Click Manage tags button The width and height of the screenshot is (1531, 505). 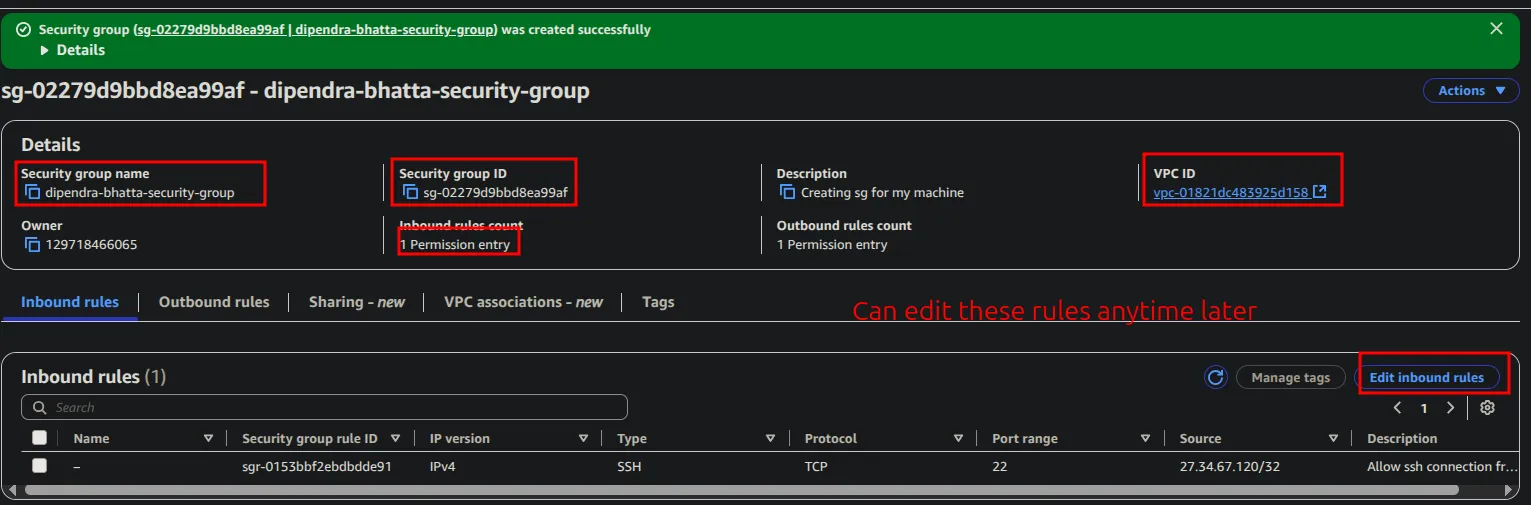pos(1290,377)
